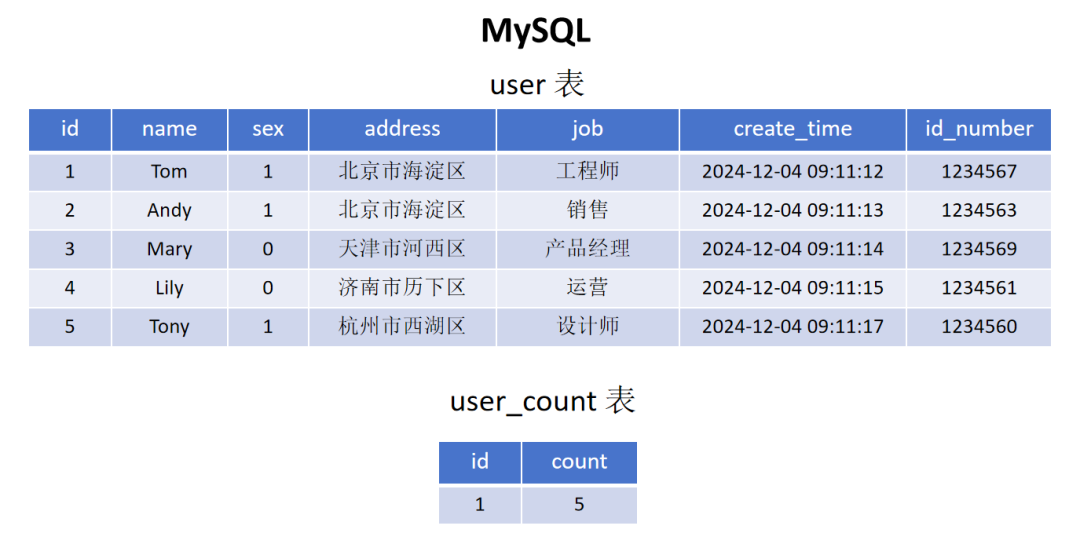
Task: Click the MySQL title text
Action: pos(536,32)
